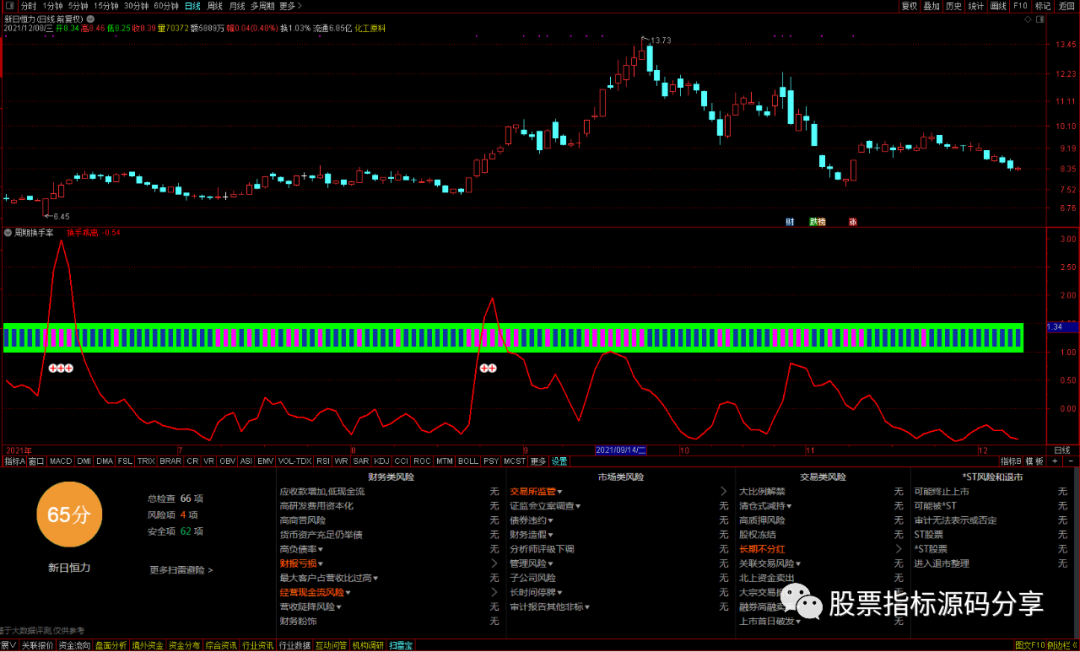Click the 窗口 window button

37,461
